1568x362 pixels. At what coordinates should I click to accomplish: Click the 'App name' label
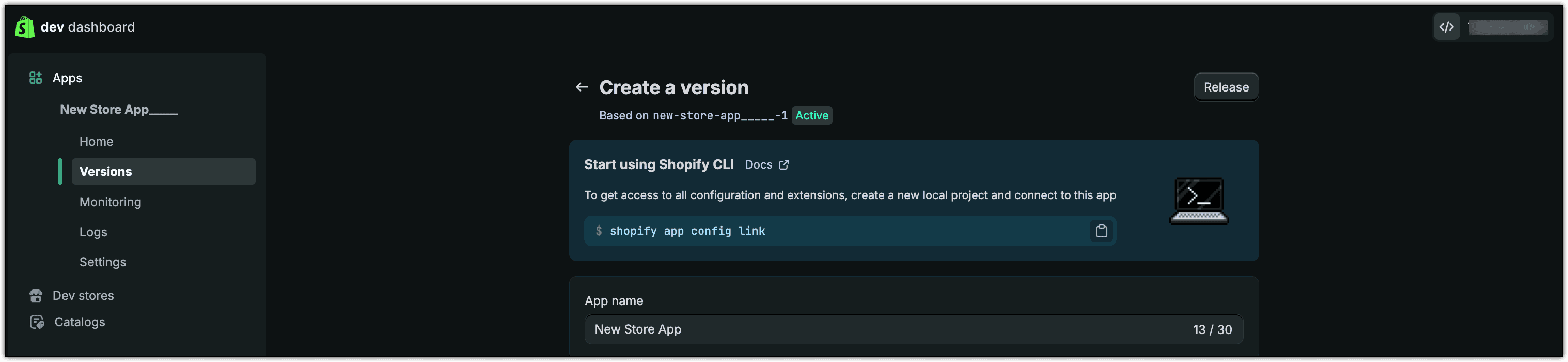click(x=614, y=301)
